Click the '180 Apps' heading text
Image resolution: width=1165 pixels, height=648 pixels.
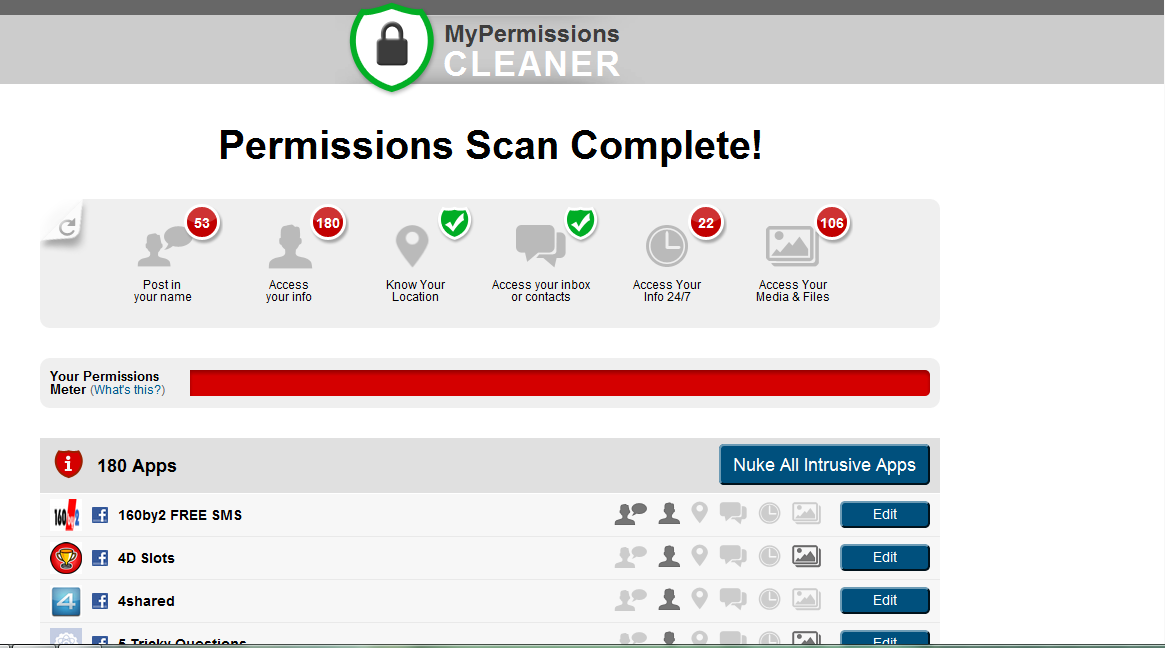coord(137,466)
